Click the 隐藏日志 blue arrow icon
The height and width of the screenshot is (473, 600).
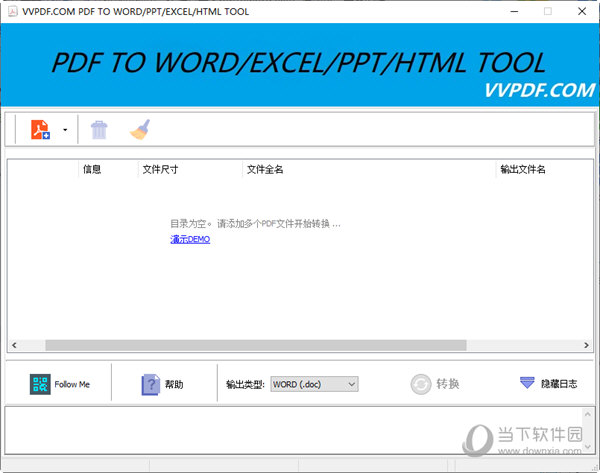(527, 382)
